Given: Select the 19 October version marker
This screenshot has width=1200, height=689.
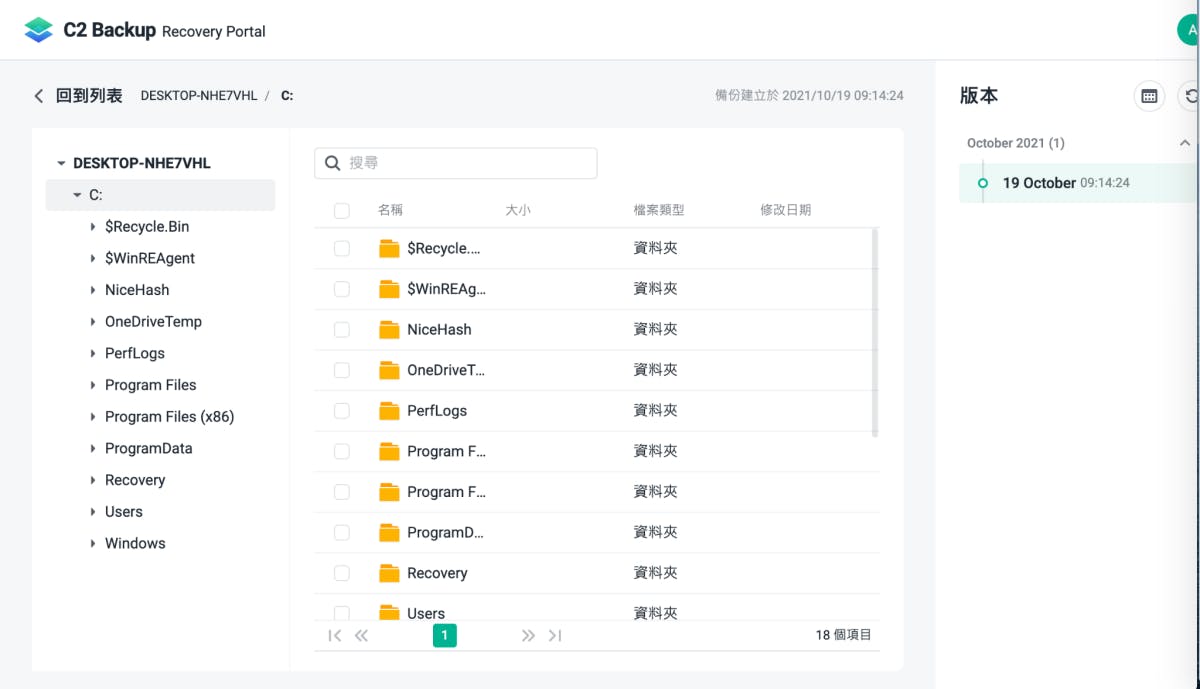Looking at the screenshot, I should (983, 183).
